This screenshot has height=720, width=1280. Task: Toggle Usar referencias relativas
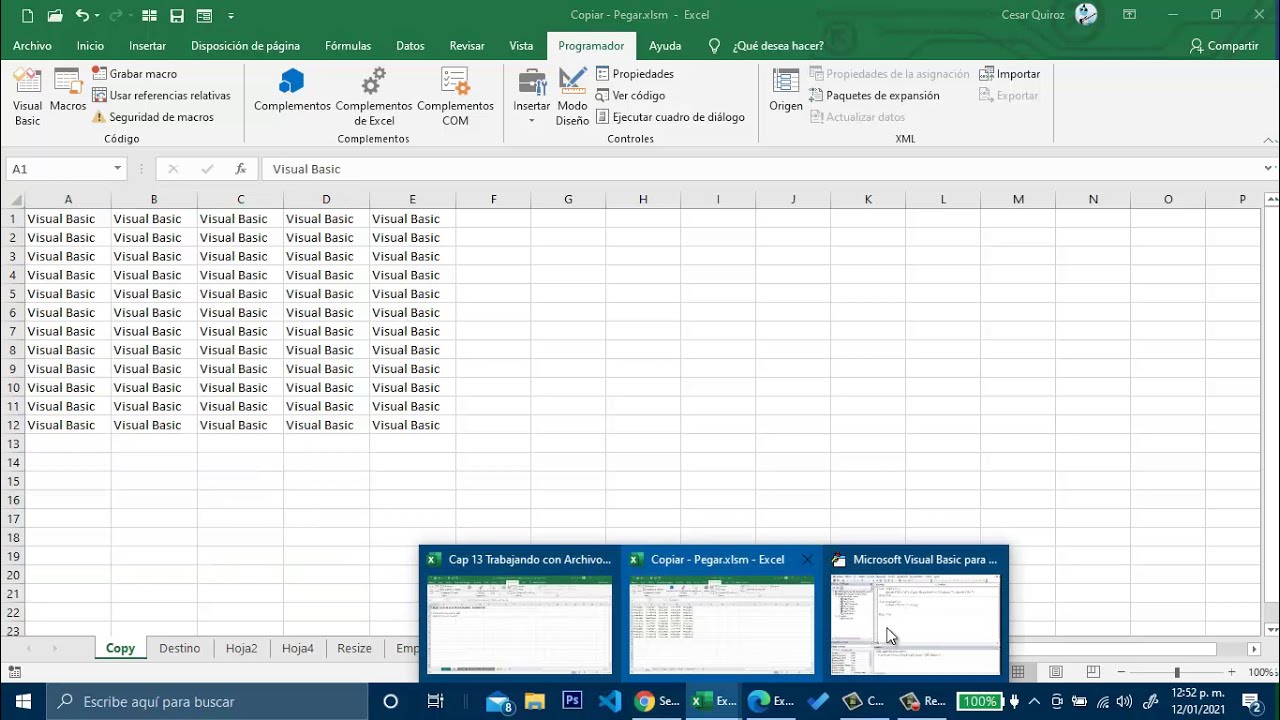161,95
